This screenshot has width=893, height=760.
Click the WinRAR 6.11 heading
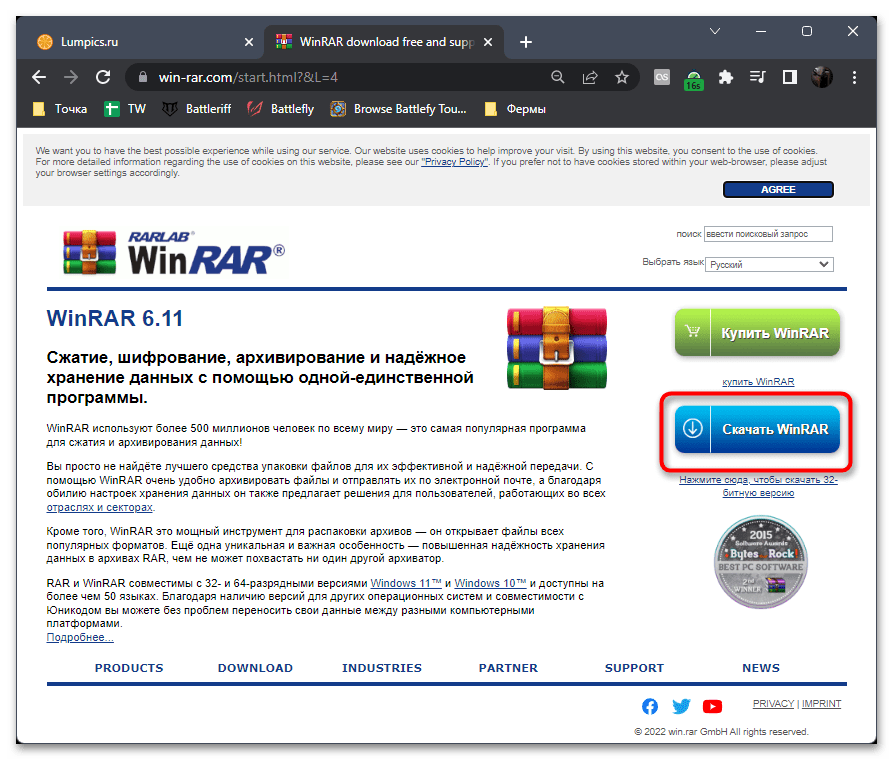pos(114,318)
